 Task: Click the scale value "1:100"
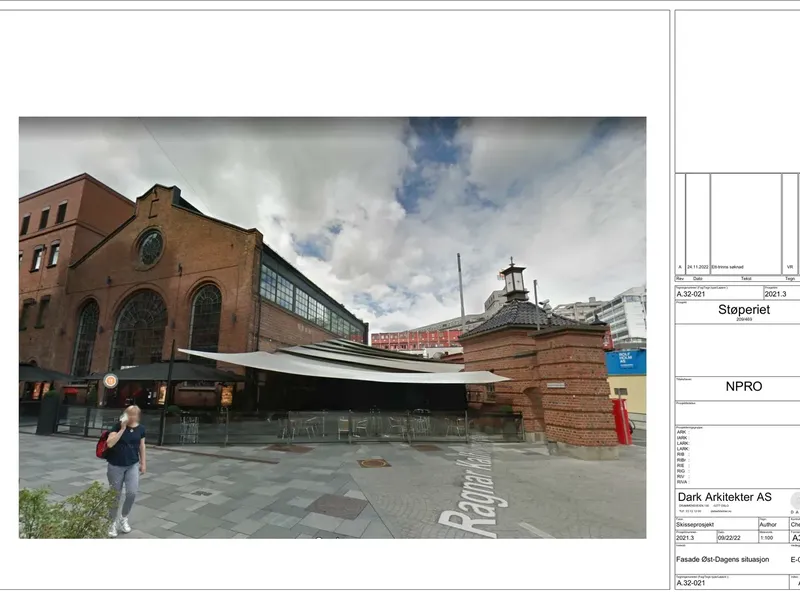tap(766, 538)
